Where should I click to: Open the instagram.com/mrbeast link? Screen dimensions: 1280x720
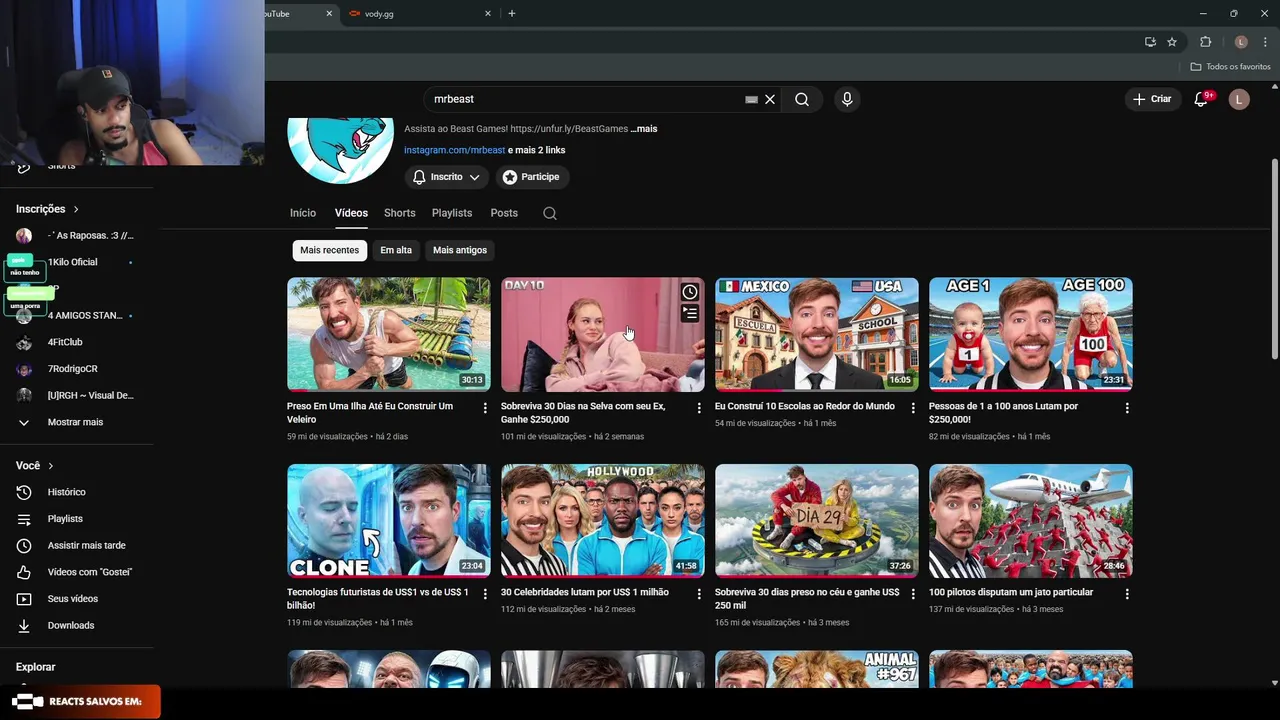point(454,150)
